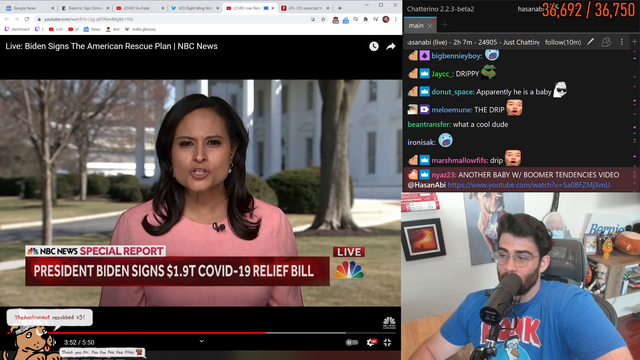Image resolution: width=640 pixels, height=360 pixels.
Task: Click the Watch Later clock icon
Action: coord(373,47)
